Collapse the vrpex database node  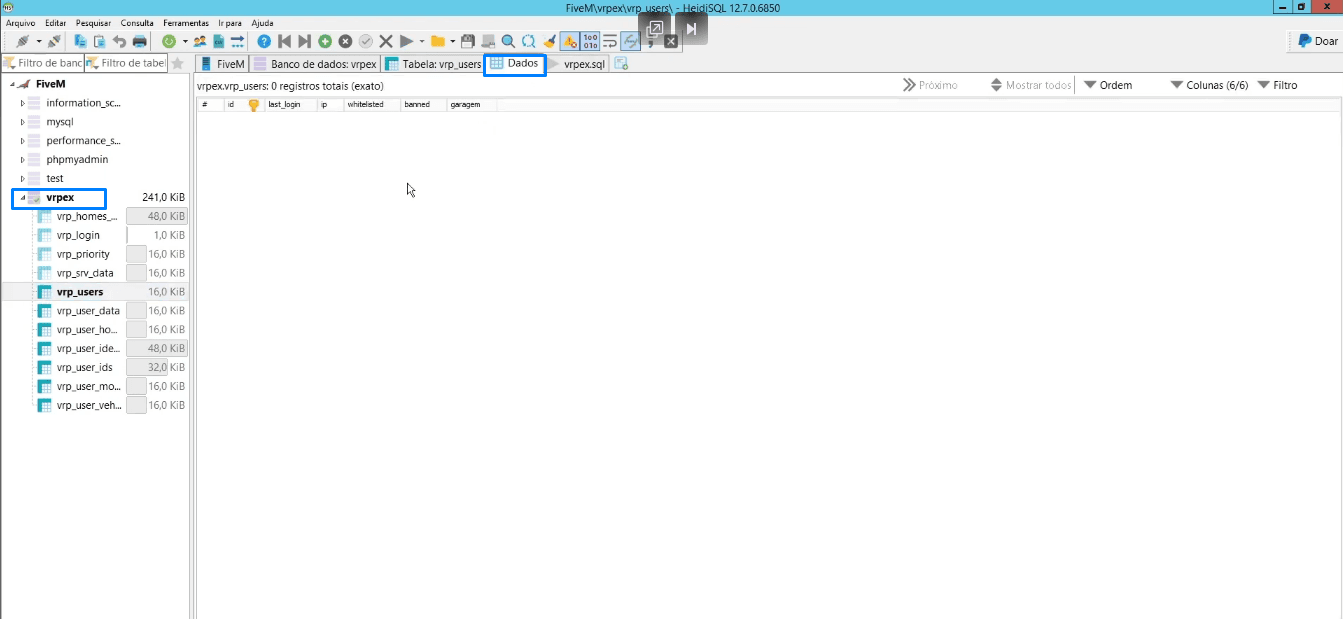point(22,198)
